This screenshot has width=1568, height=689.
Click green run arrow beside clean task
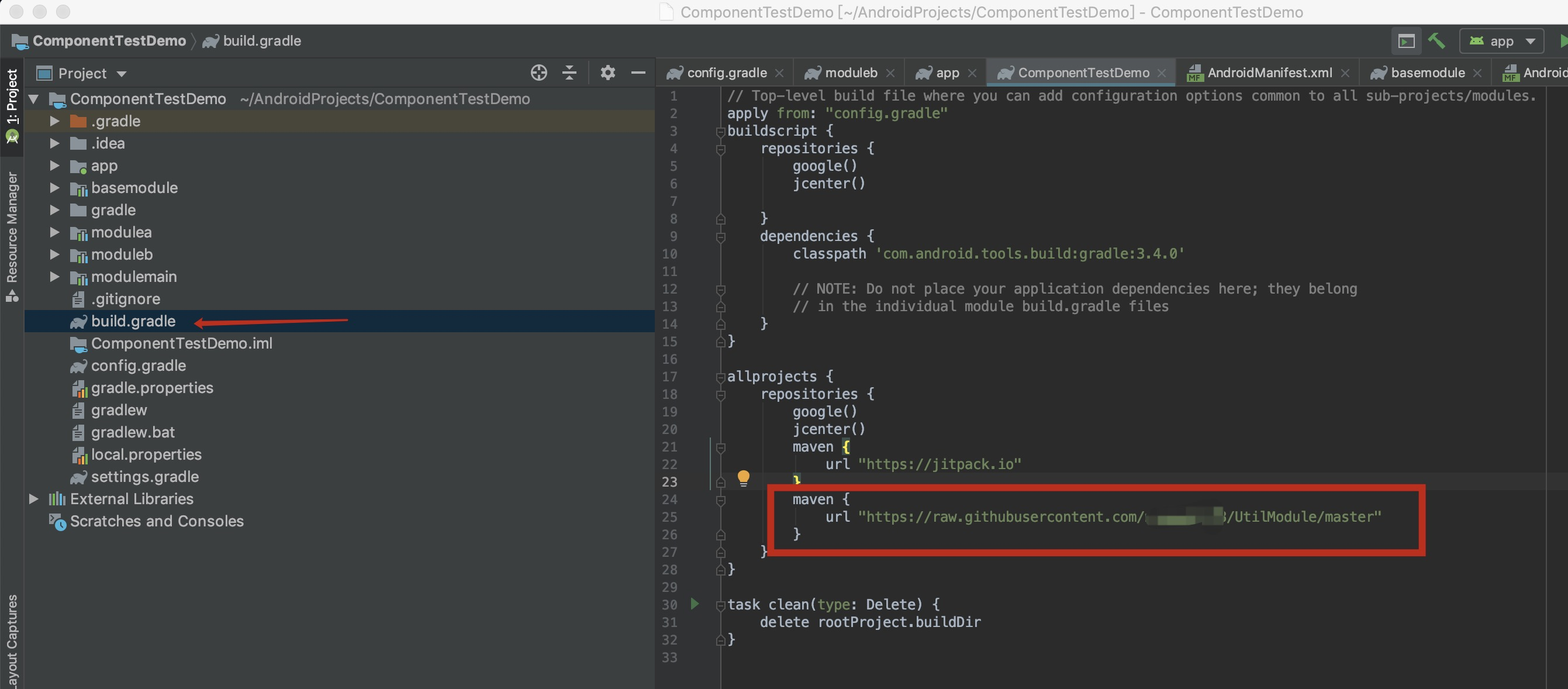coord(695,604)
